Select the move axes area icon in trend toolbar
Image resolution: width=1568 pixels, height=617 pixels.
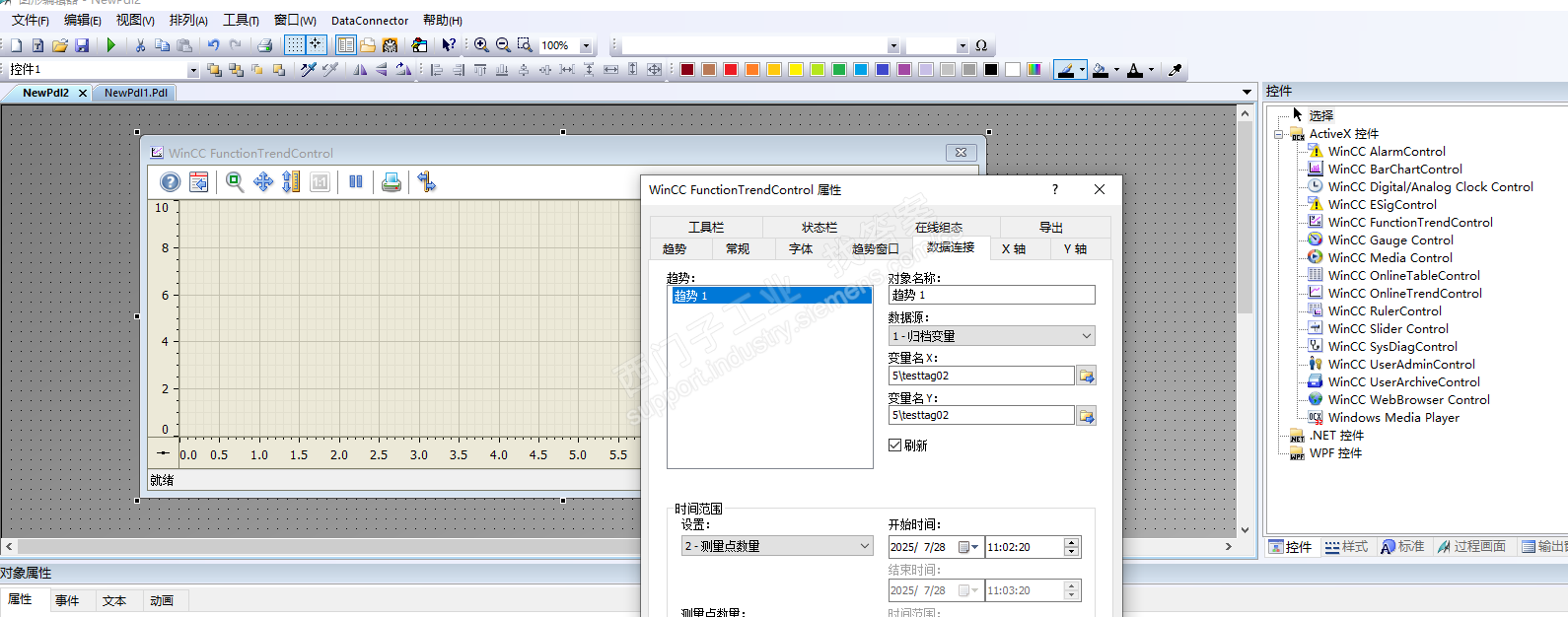coord(263,182)
